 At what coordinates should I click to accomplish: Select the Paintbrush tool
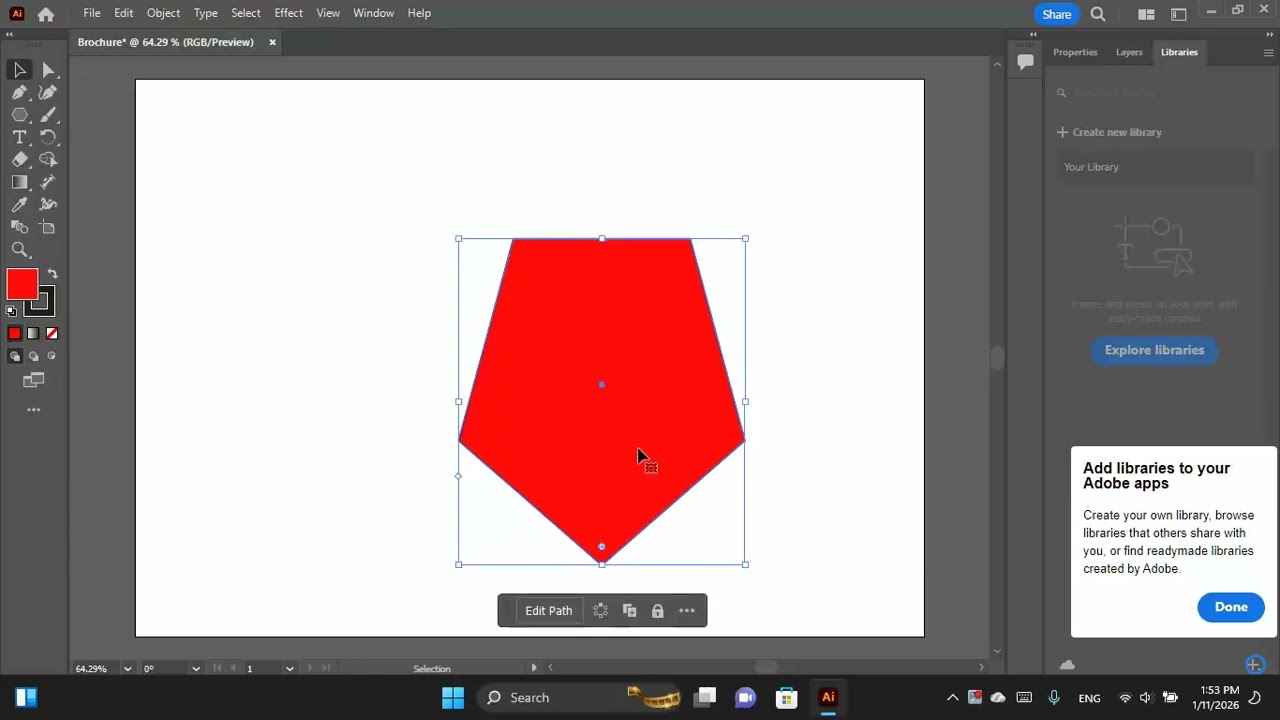tap(48, 115)
